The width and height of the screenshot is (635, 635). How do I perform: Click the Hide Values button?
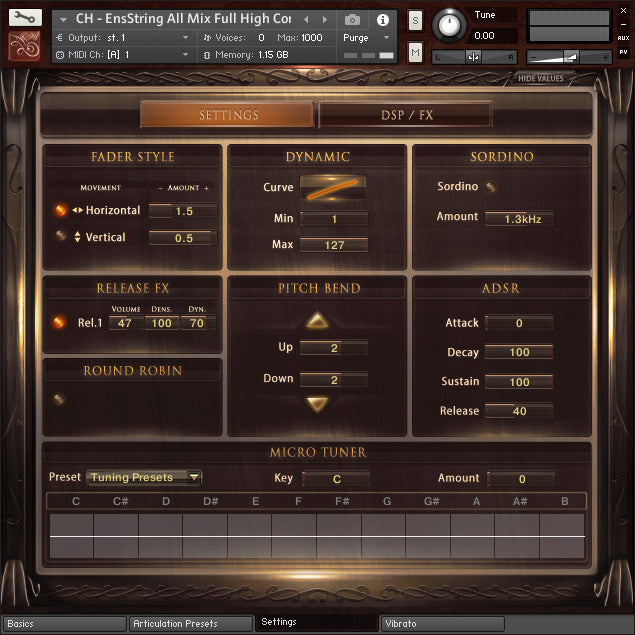click(541, 79)
